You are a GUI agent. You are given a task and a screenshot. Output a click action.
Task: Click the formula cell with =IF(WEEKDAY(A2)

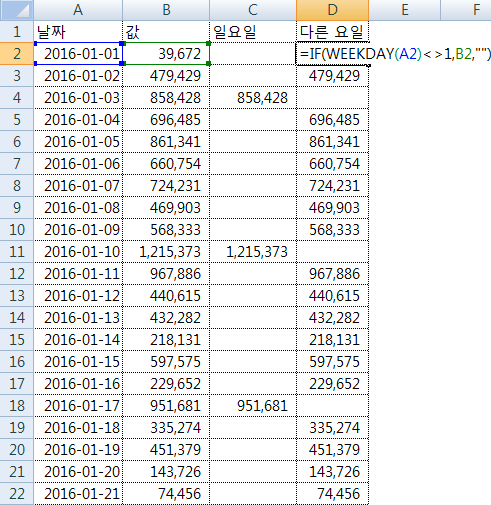point(332,54)
